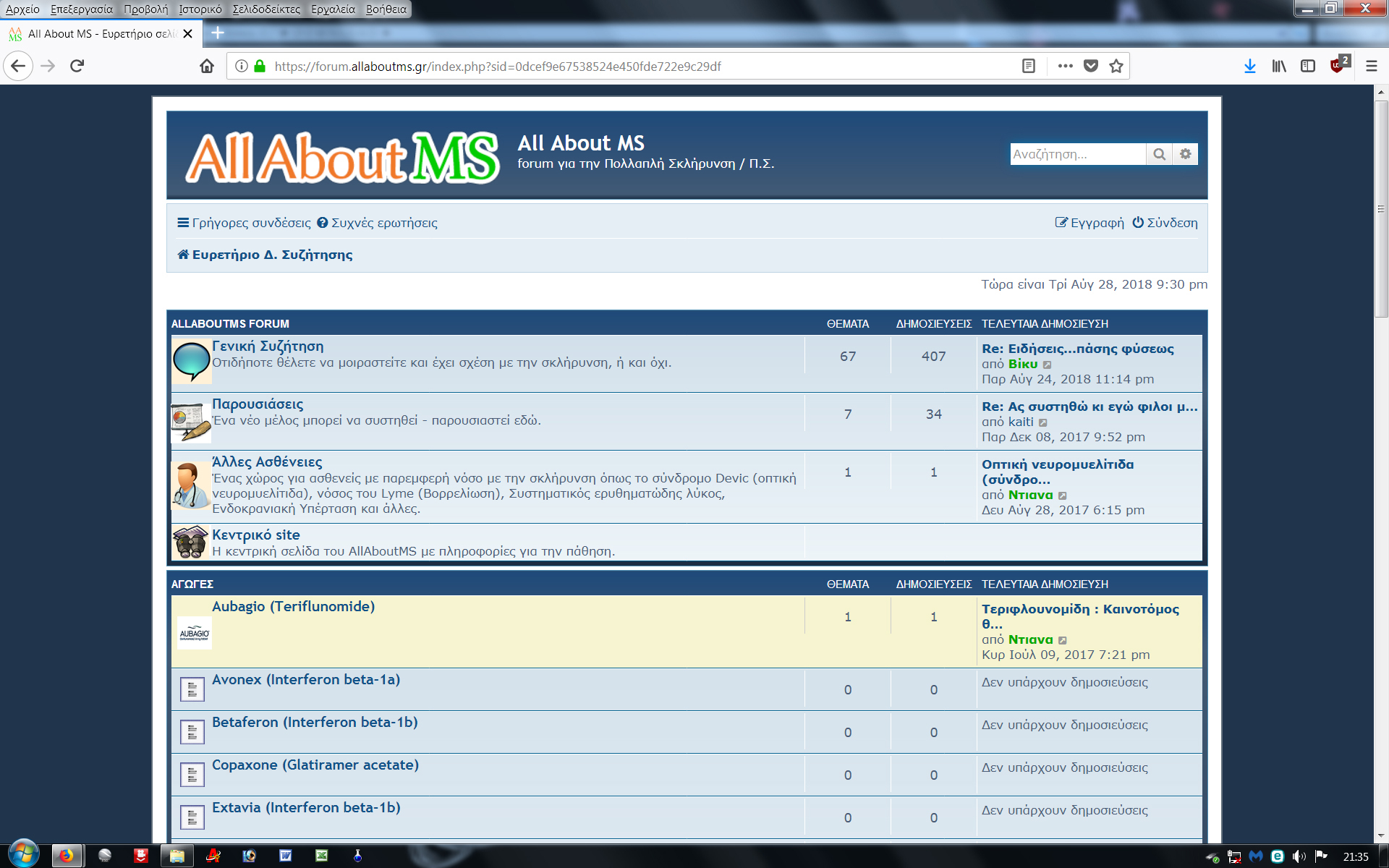
Task: Open the Library icon in toolbar
Action: pyautogui.click(x=1279, y=67)
